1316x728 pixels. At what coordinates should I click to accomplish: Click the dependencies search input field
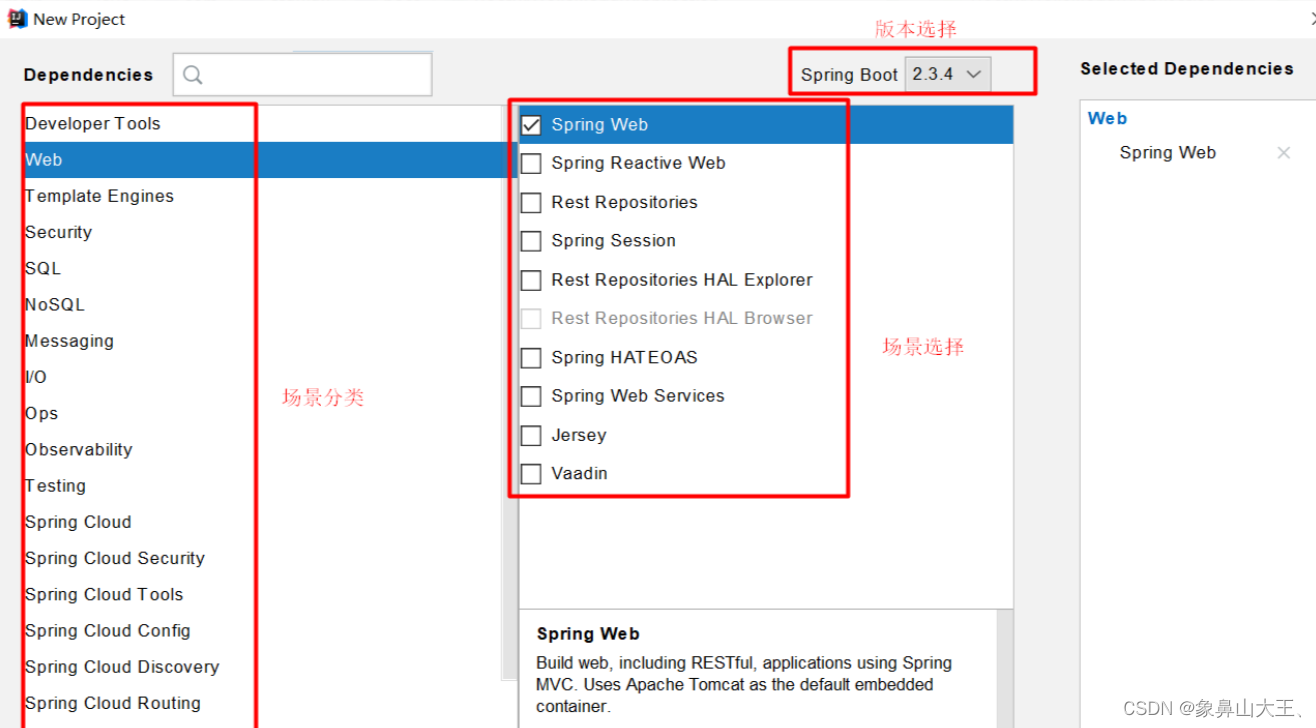[x=302, y=75]
